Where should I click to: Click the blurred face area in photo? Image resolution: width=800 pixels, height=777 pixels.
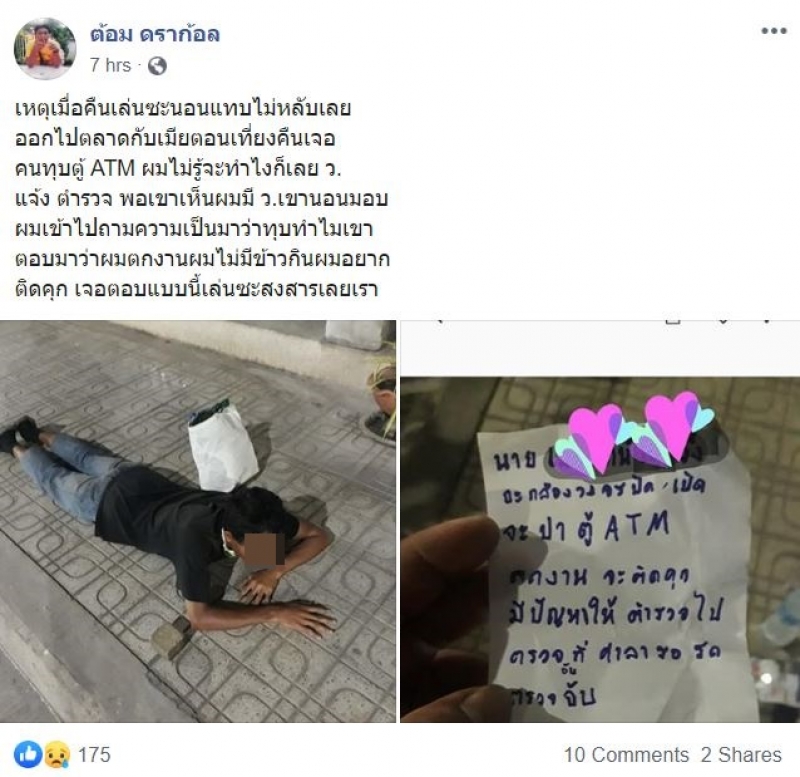[264, 549]
